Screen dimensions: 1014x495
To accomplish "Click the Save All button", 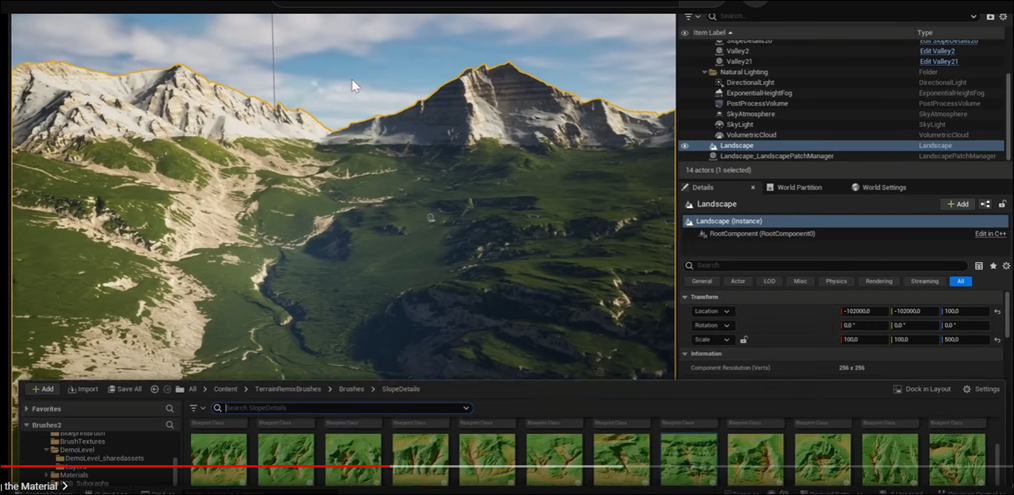I will (x=125, y=389).
